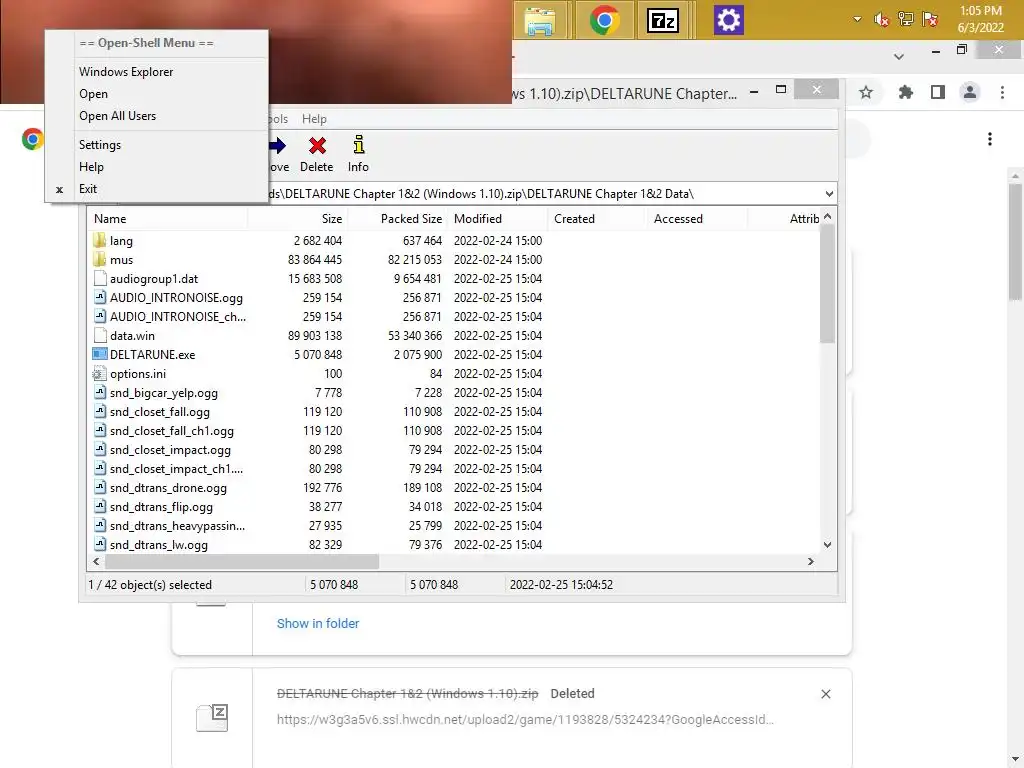Select the lang folder

coord(121,241)
